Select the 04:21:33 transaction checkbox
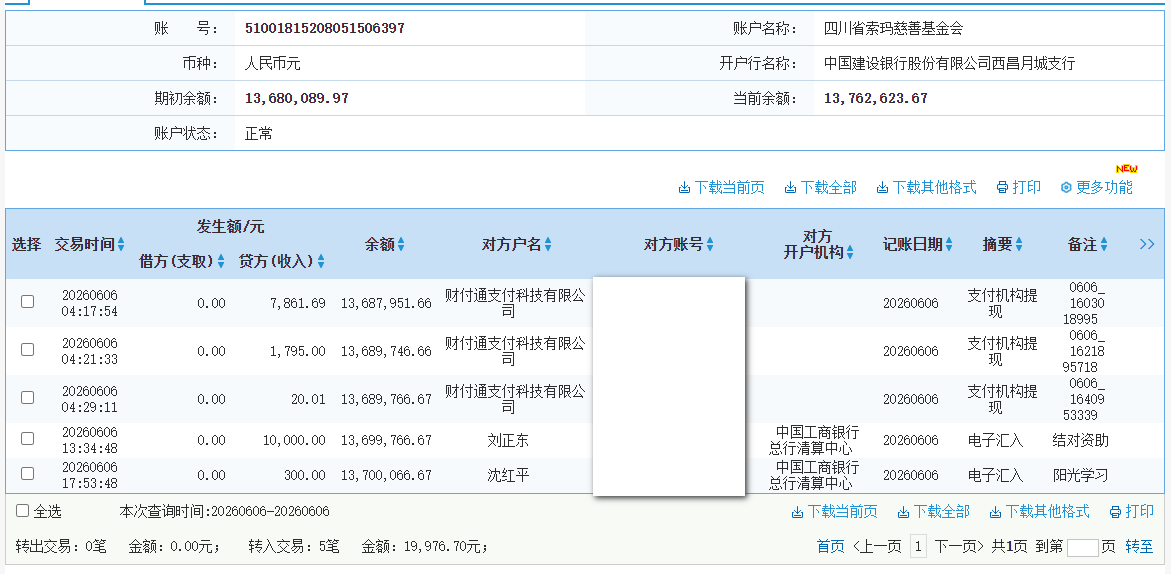The height and width of the screenshot is (574, 1171). (28, 349)
